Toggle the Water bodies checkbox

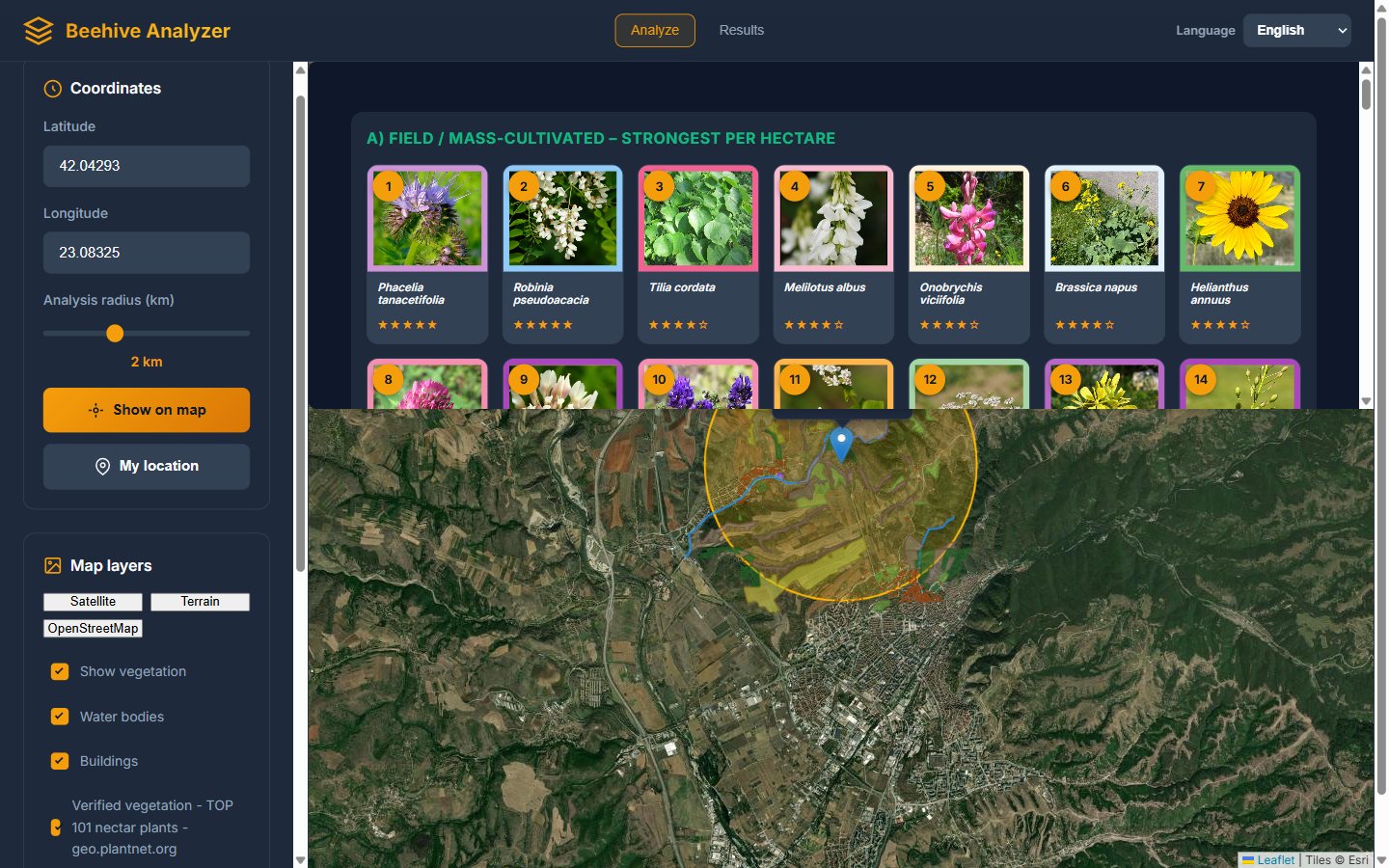[60, 717]
